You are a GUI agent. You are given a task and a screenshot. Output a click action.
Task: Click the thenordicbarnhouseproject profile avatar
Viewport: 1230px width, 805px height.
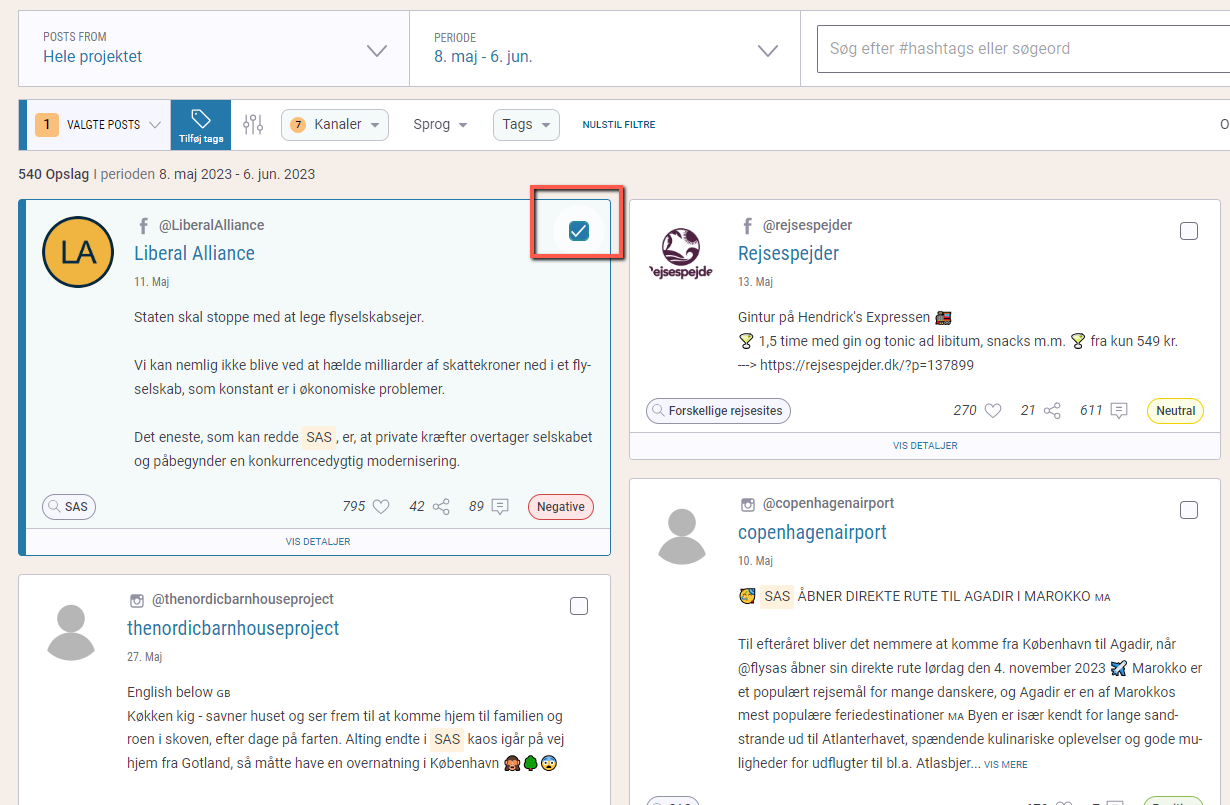tap(71, 632)
